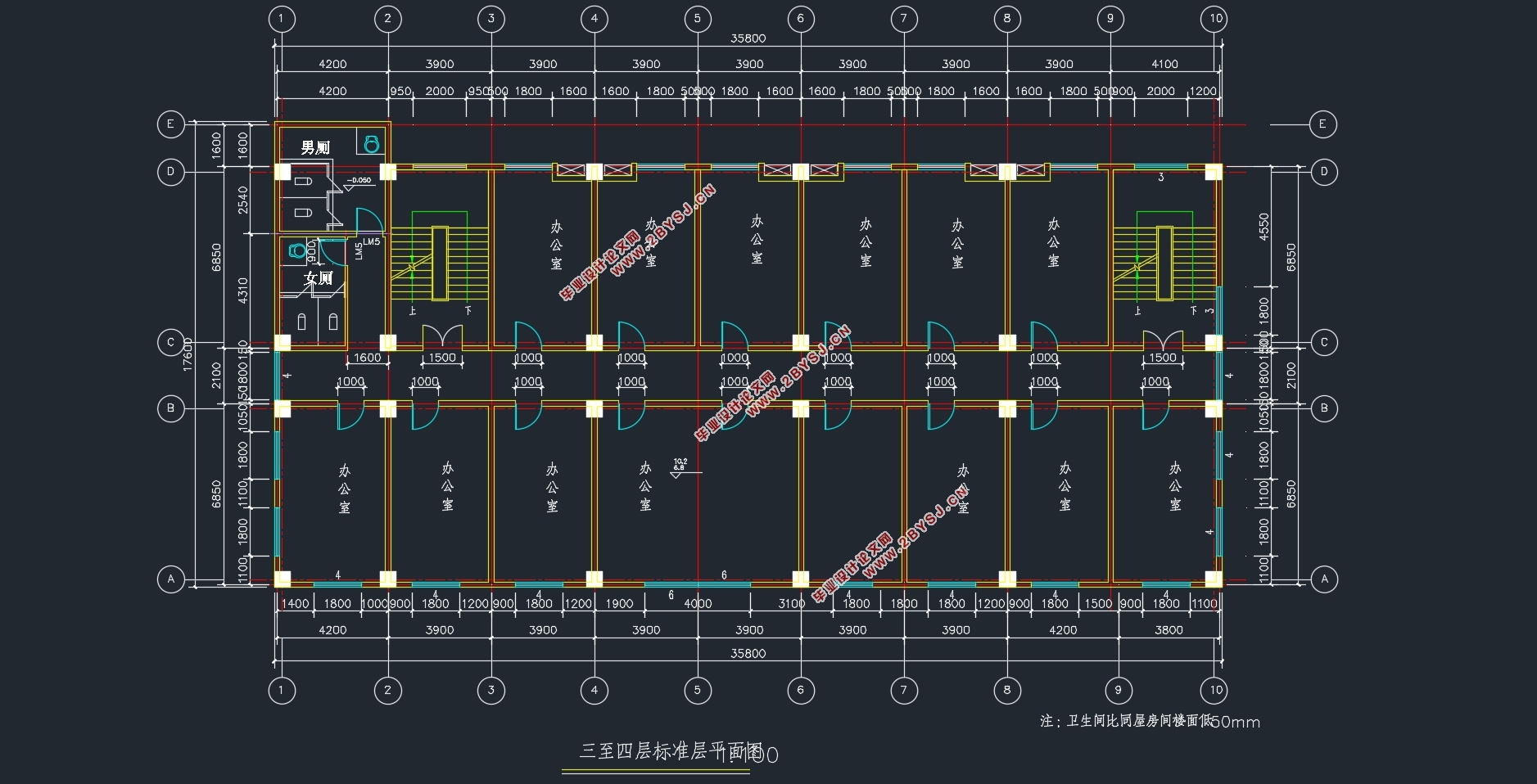Viewport: 1537px width, 784px height.
Task: Select the top dimension 4100
Action: [1164, 64]
